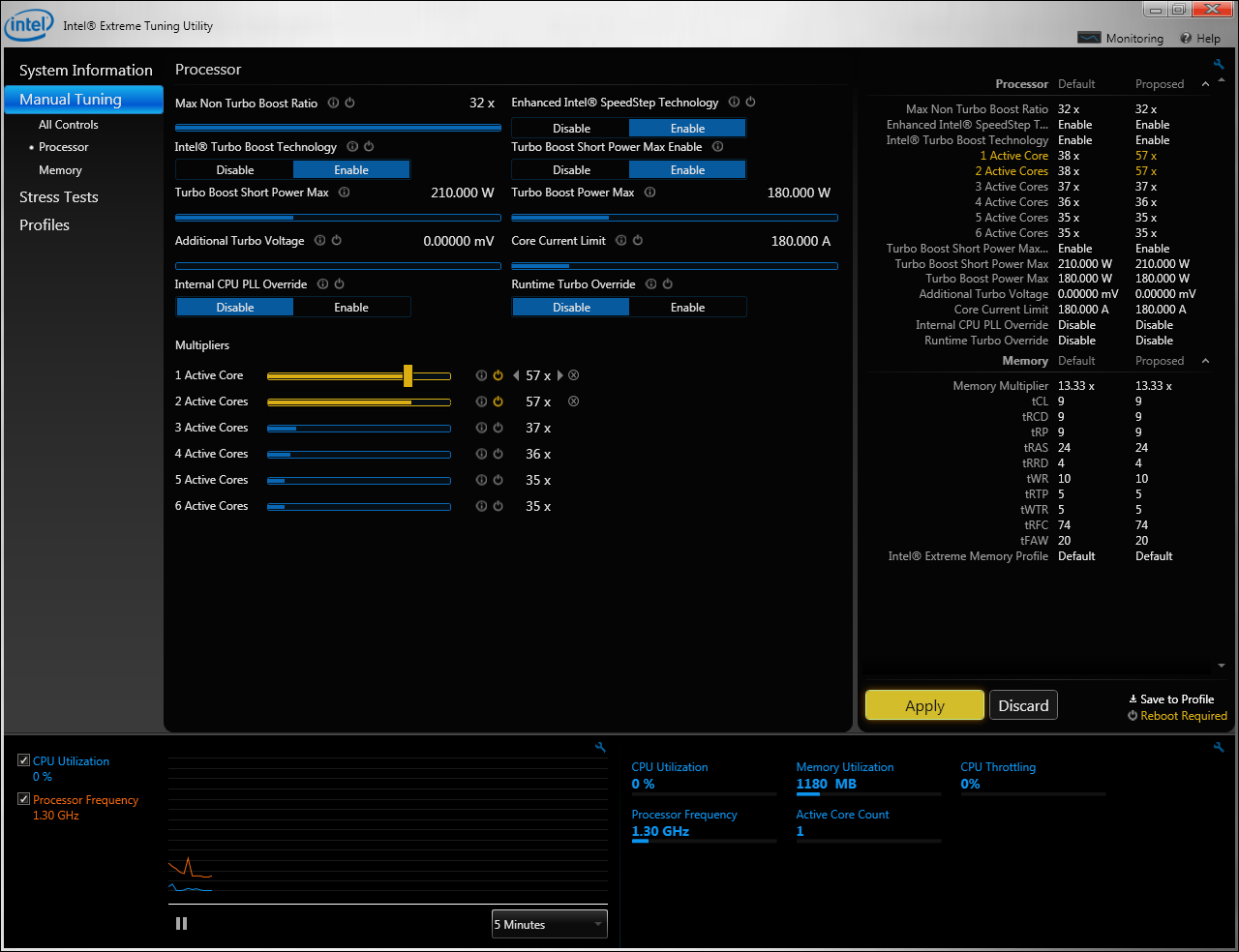The image size is (1239, 952).
Task: Disable Intel Turbo Boost Technology
Action: (x=235, y=170)
